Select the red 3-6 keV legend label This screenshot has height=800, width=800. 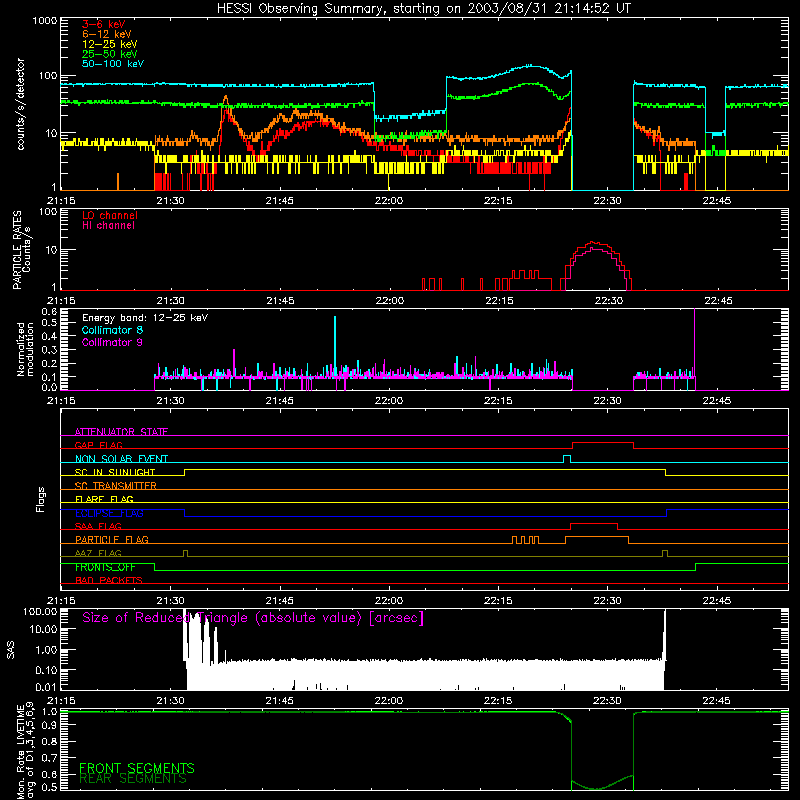click(x=104, y=24)
